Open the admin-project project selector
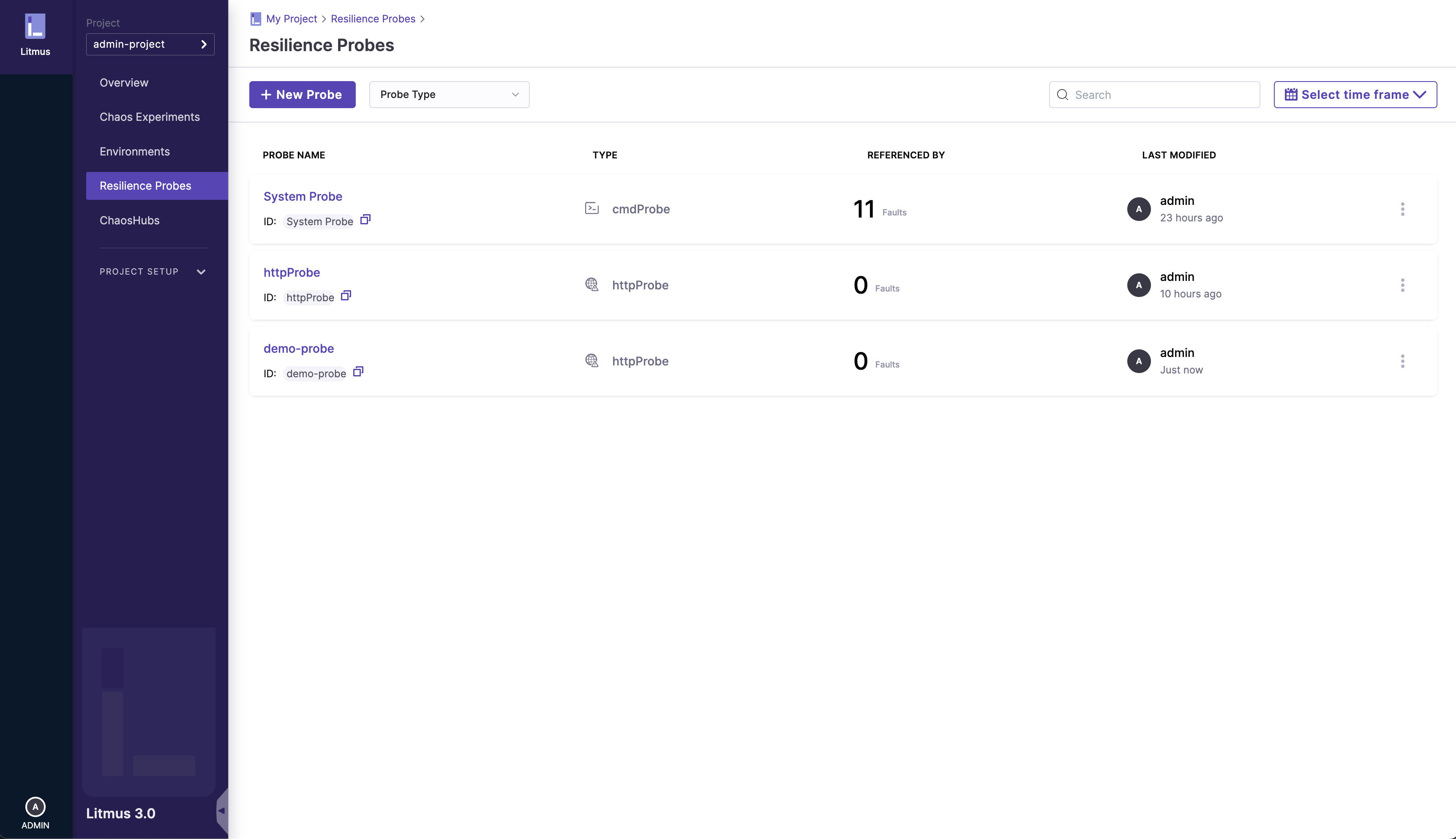Screen dimensions: 1456x839 [150, 44]
